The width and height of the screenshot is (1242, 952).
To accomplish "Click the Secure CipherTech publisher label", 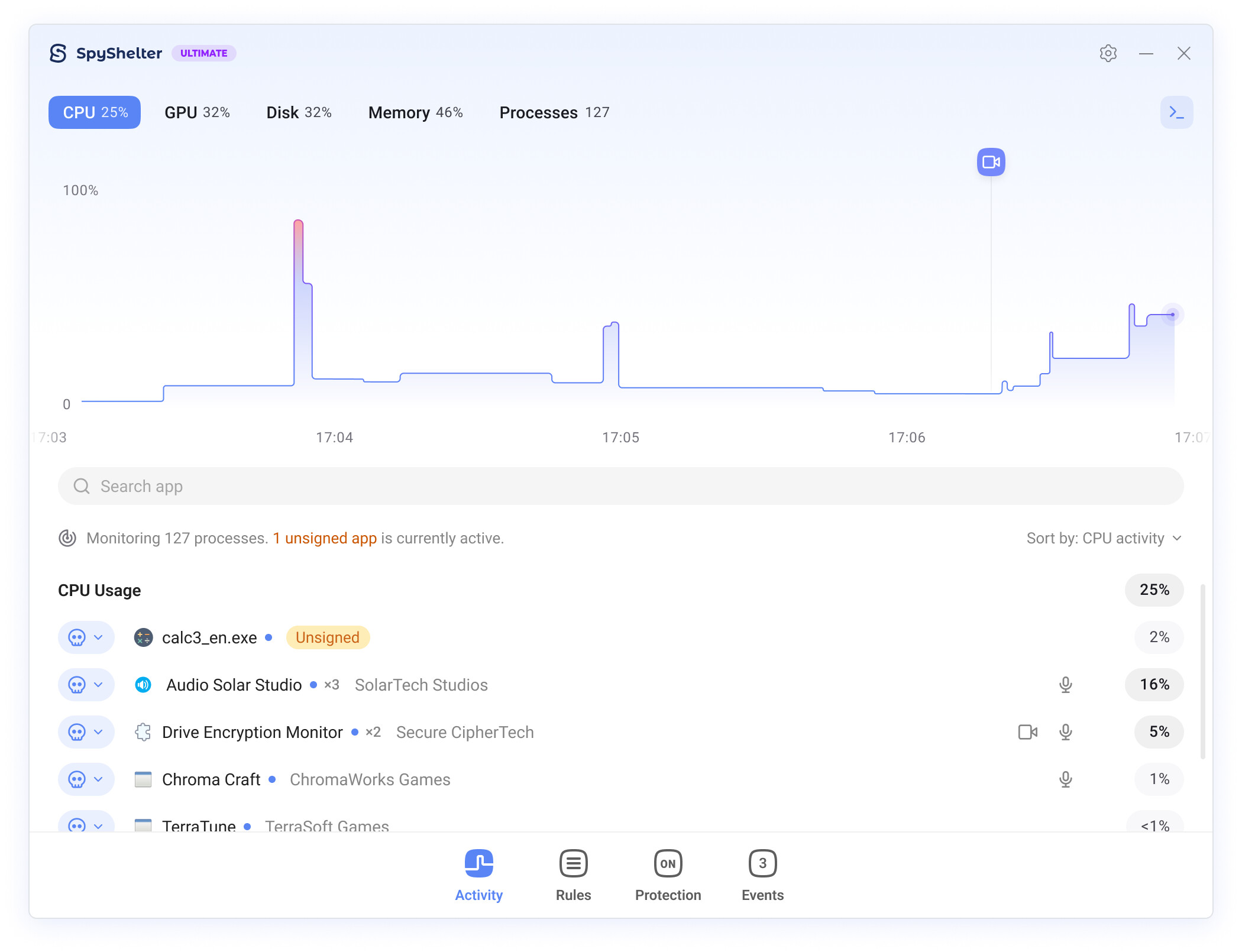I will tap(465, 732).
